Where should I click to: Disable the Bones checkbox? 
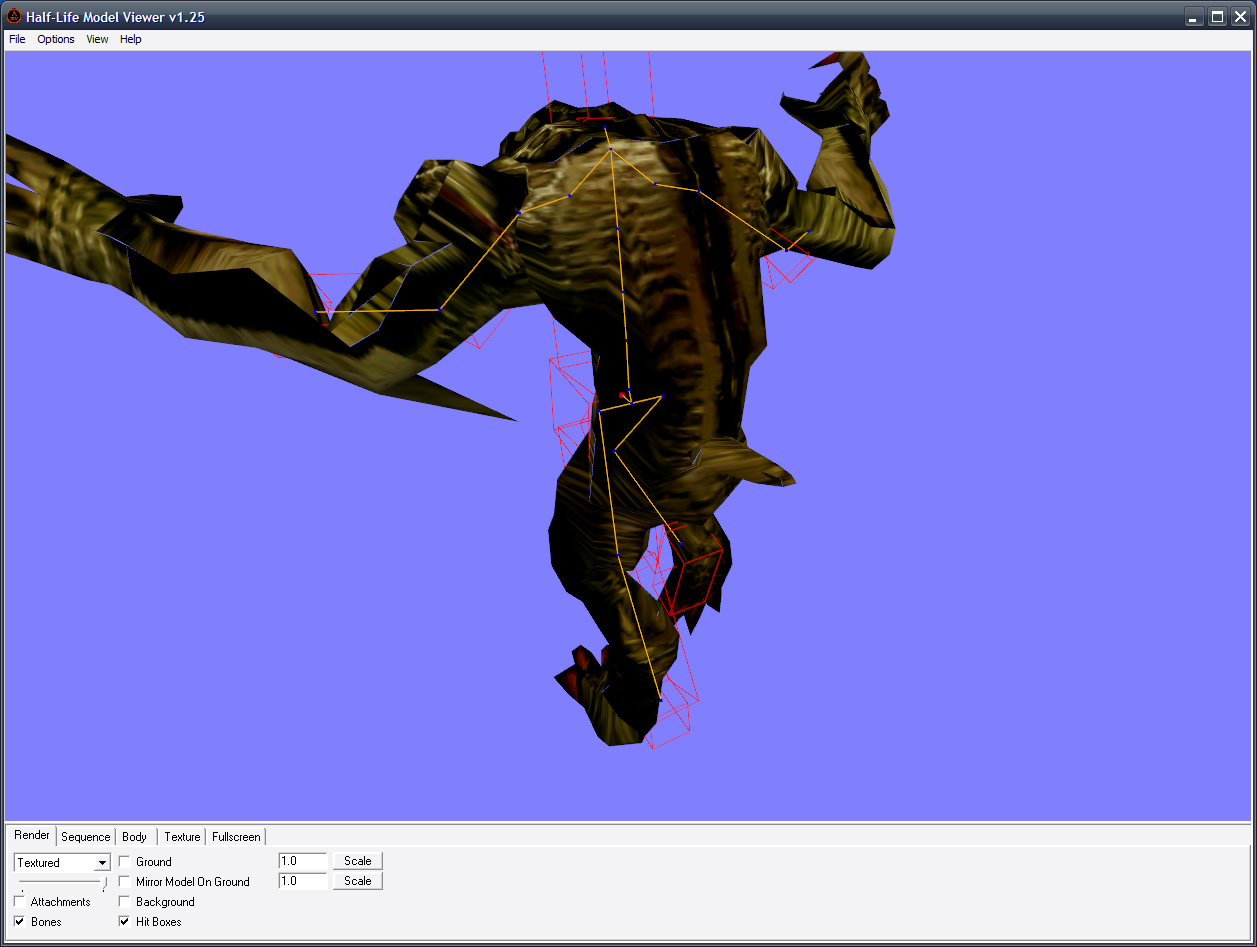click(x=20, y=921)
